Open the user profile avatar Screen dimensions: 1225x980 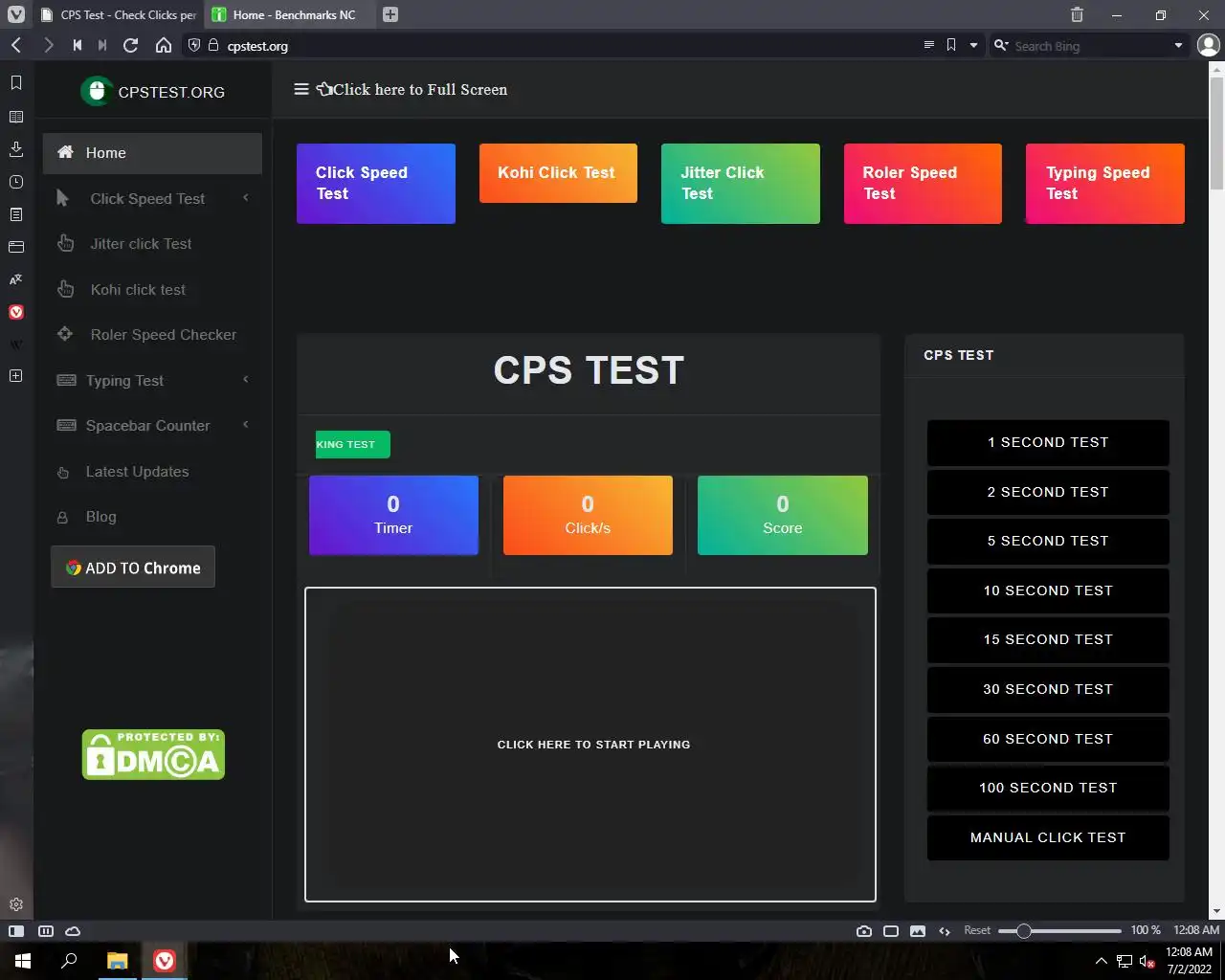pyautogui.click(x=1208, y=45)
